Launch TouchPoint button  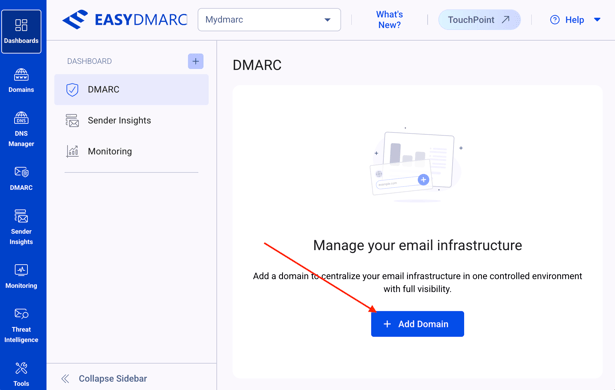pyautogui.click(x=479, y=20)
